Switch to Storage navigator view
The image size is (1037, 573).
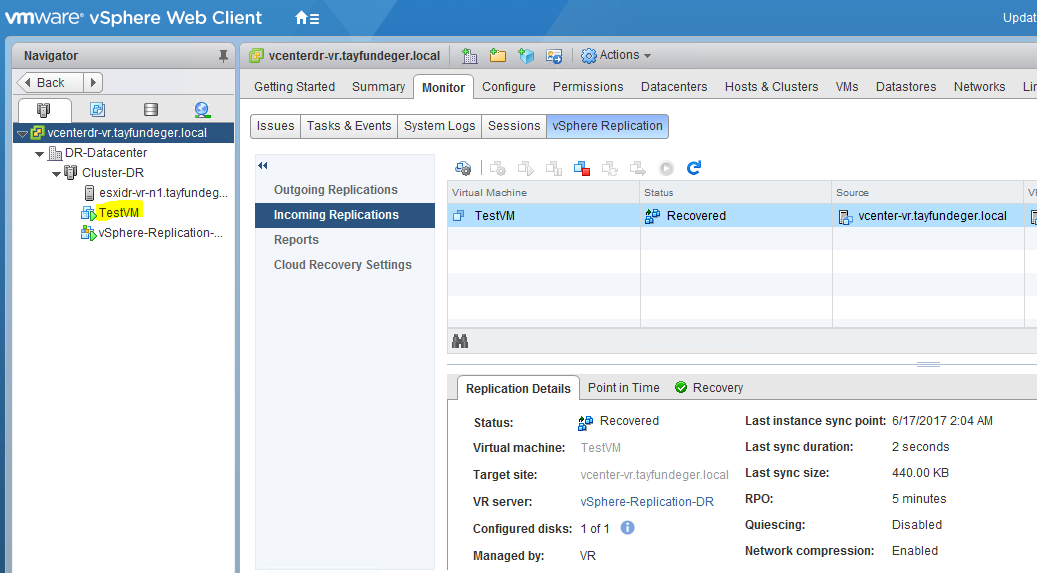[151, 110]
